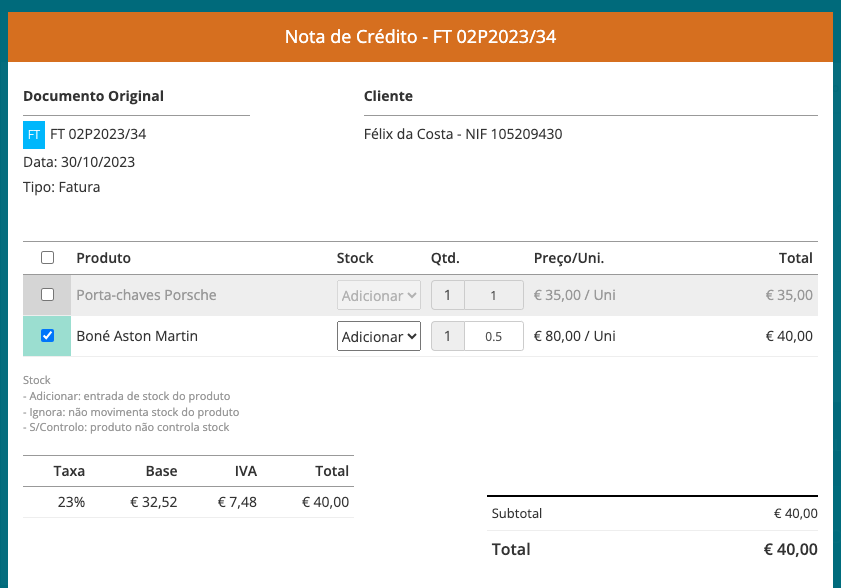Viewport: 841px width, 588px height.
Task: Select the Boné Aston Martin product name
Action: coord(137,336)
